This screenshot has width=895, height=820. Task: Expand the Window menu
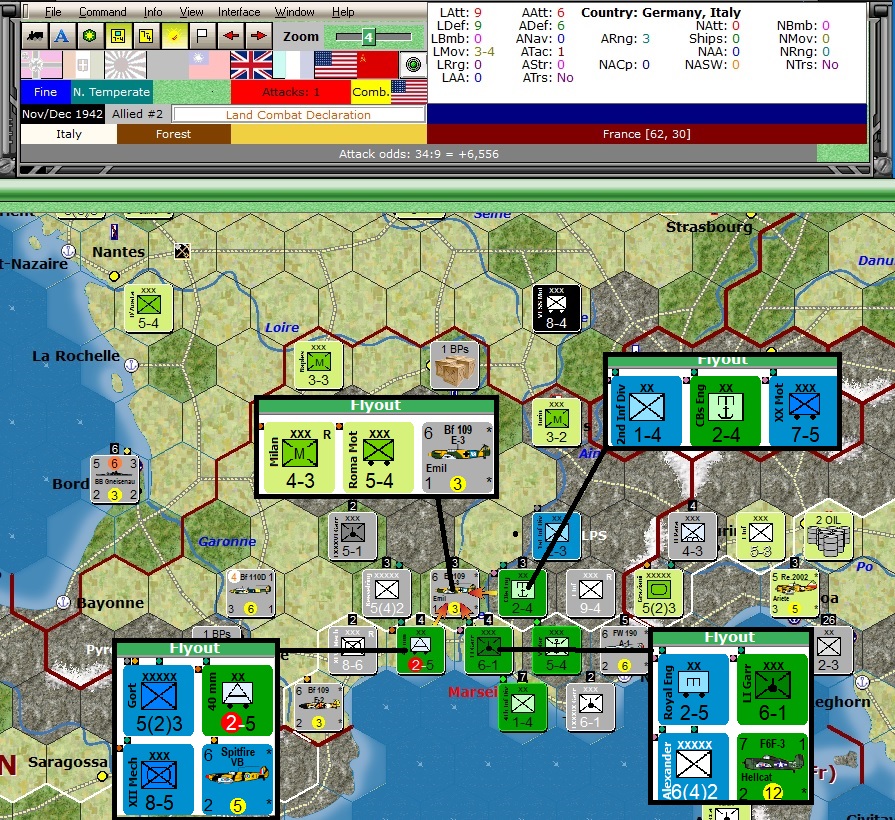pyautogui.click(x=295, y=12)
